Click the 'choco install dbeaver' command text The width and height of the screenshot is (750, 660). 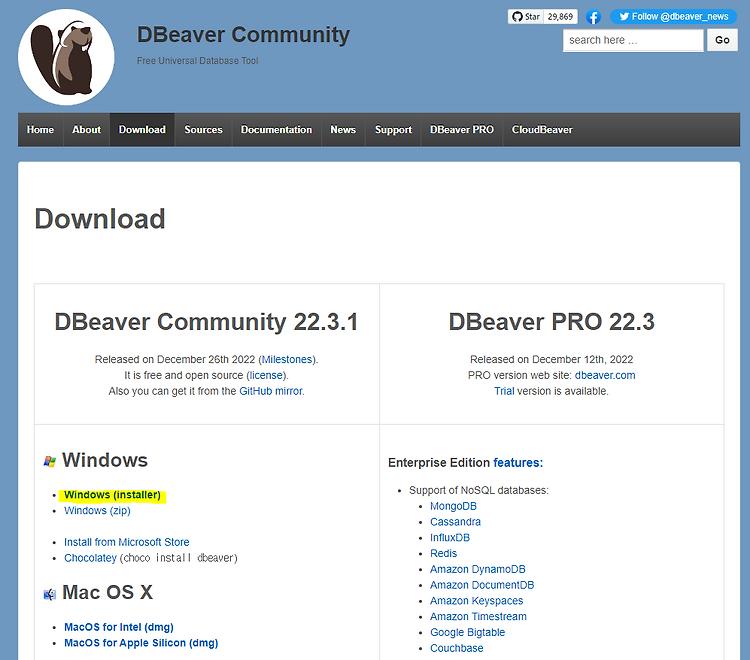pos(178,558)
